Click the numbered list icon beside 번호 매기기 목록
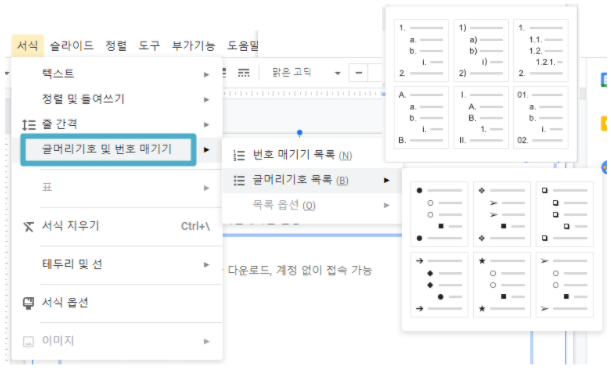Screen dimensions: 611x374 pyautogui.click(x=239, y=155)
